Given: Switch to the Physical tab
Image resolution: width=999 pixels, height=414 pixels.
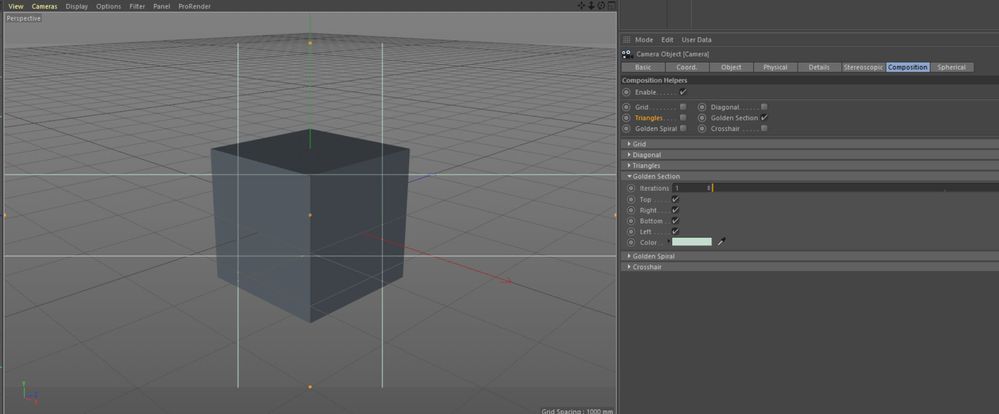Looking at the screenshot, I should point(775,67).
